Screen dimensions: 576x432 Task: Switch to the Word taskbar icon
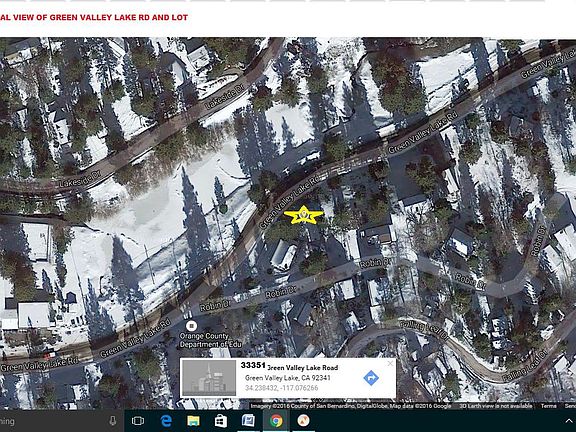click(248, 421)
